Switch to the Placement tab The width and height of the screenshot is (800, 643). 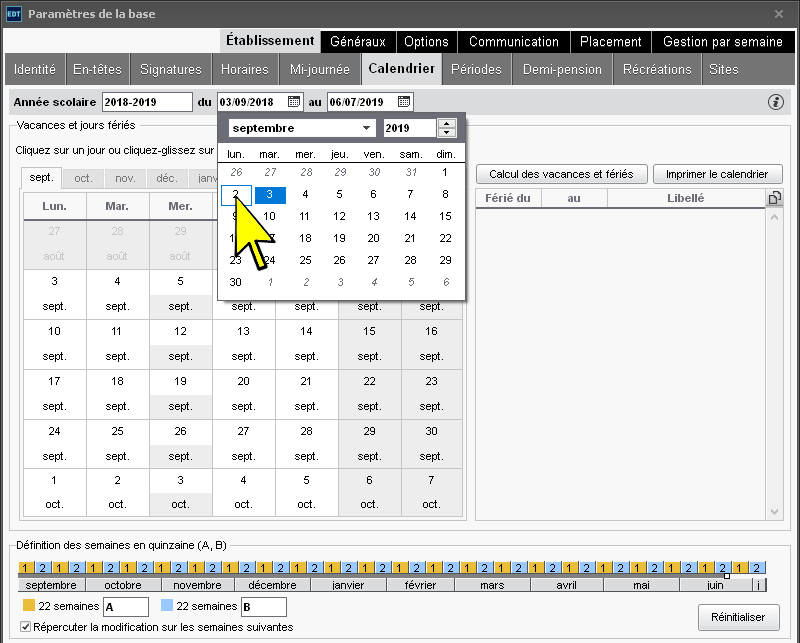(x=611, y=41)
